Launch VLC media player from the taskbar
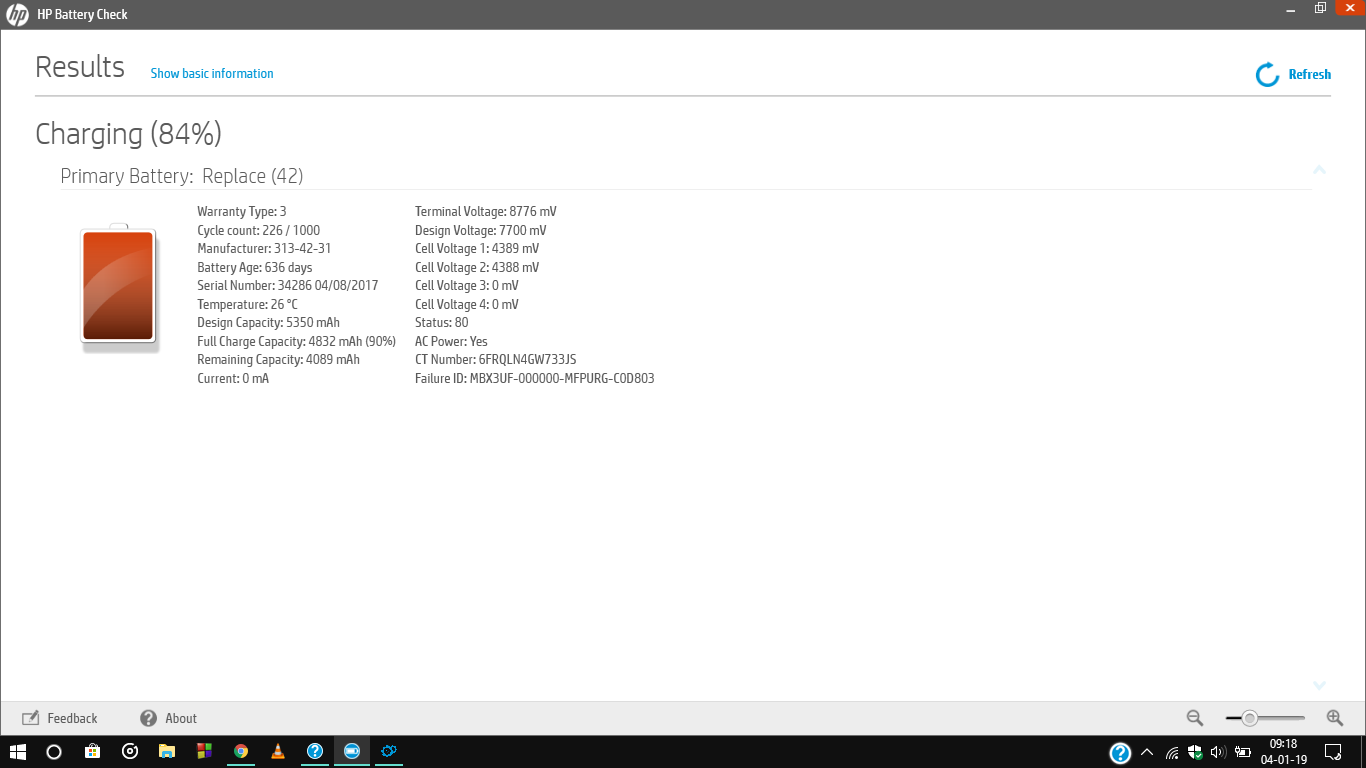Screen dimensions: 1366x768 coord(277,751)
